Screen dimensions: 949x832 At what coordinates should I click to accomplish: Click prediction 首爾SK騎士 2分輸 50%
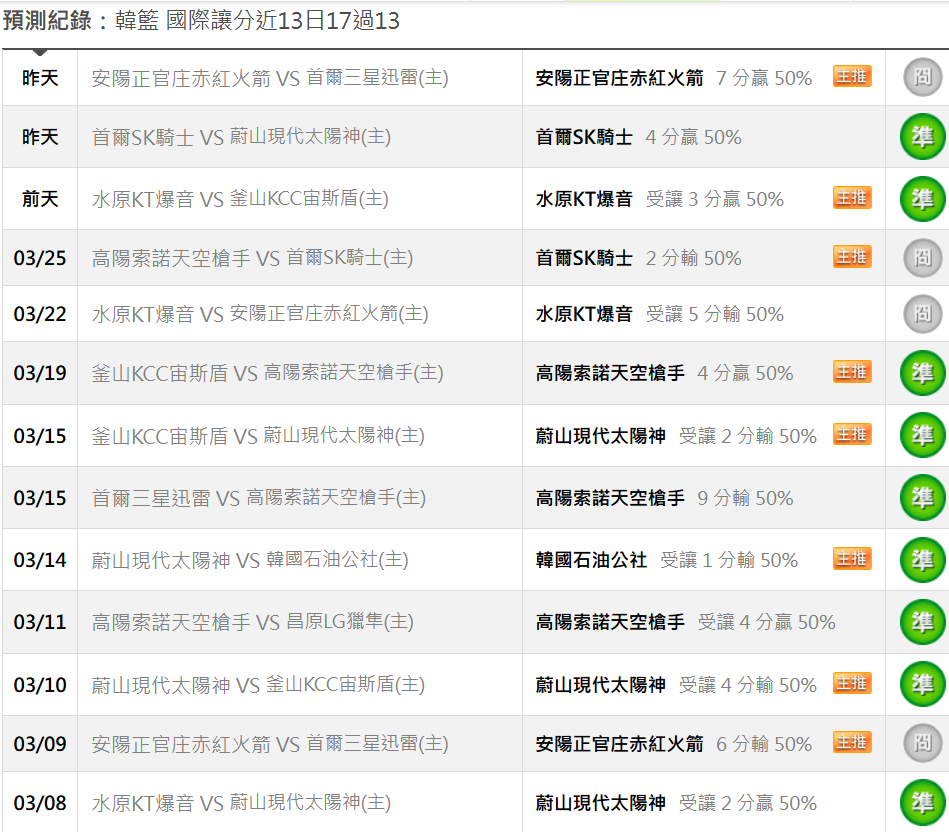coord(639,258)
